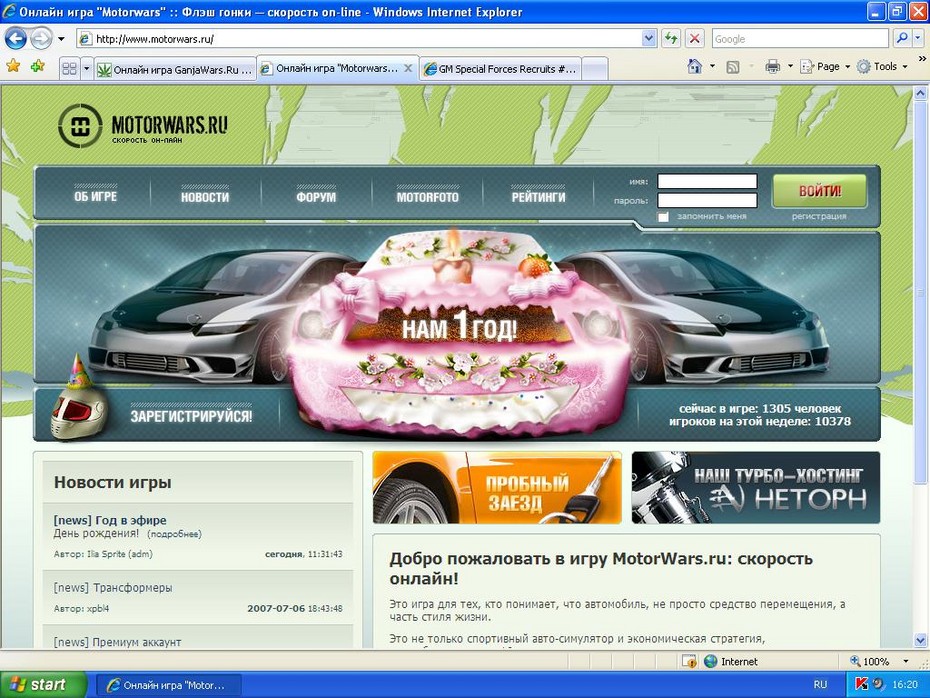Image resolution: width=930 pixels, height=698 pixels.
Task: Click the ЗАРЕГИСТРИРУЙСЯ! banner button
Action: (191, 416)
